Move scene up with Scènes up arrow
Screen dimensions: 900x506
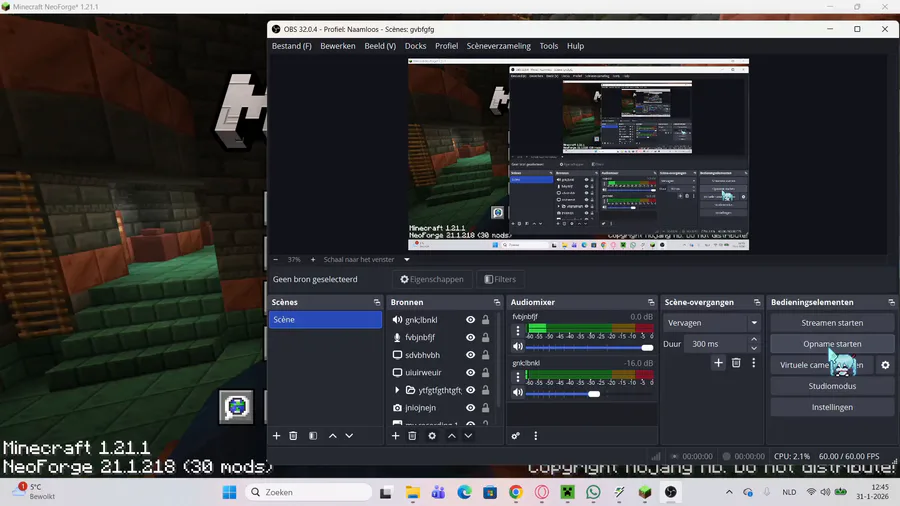pyautogui.click(x=332, y=436)
